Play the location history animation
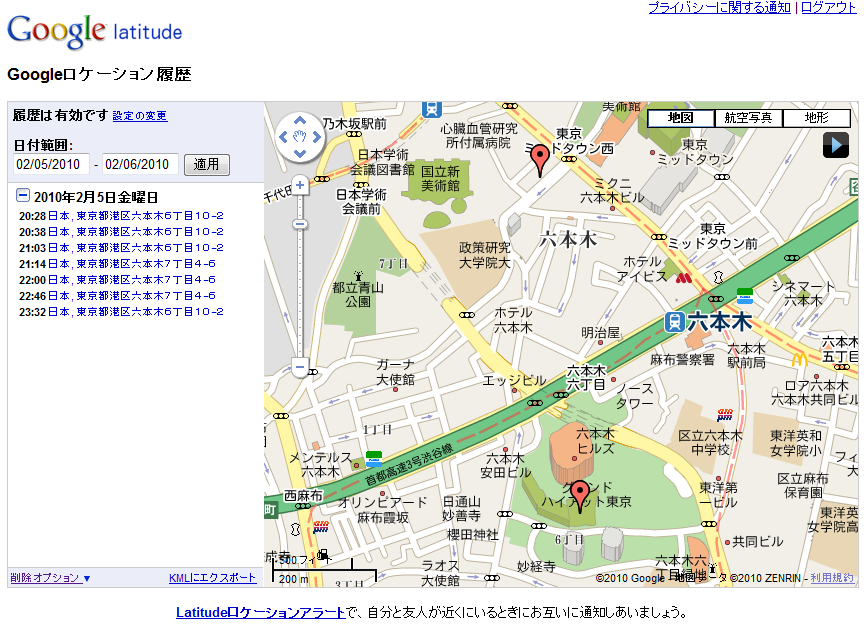864x625 pixels. point(836,145)
